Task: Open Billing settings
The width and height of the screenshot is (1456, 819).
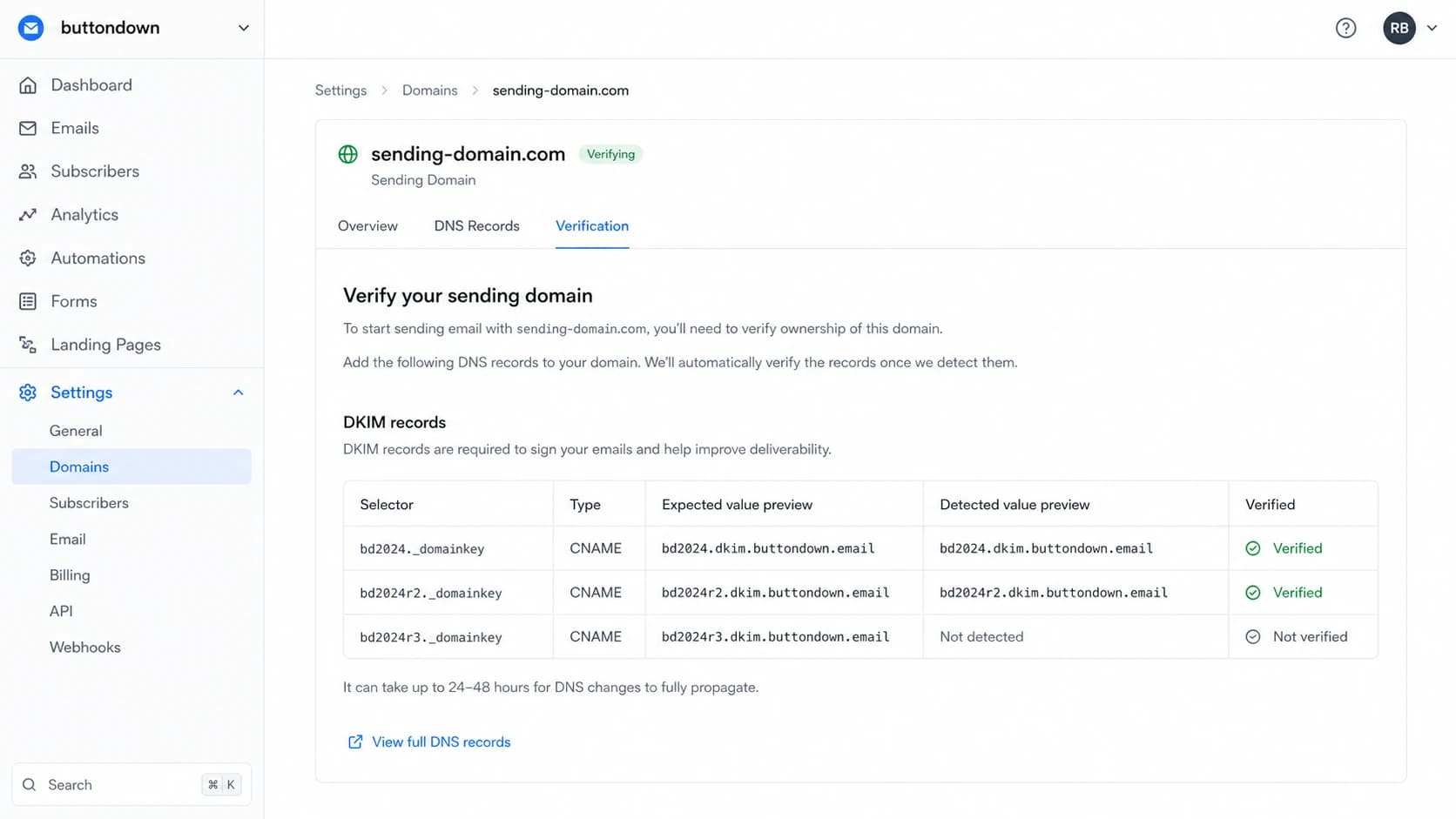Action: coord(70,575)
